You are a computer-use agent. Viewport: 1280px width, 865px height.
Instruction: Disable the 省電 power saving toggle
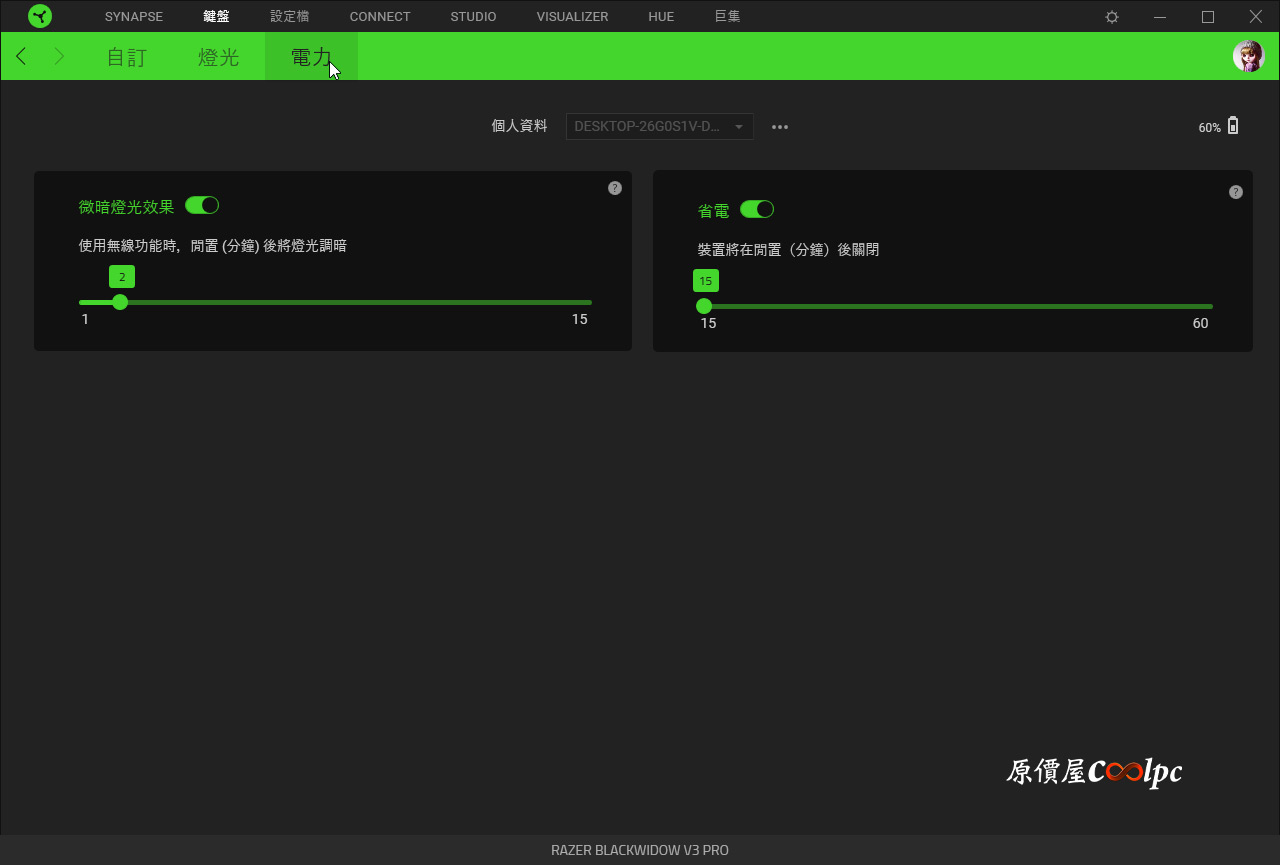757,209
